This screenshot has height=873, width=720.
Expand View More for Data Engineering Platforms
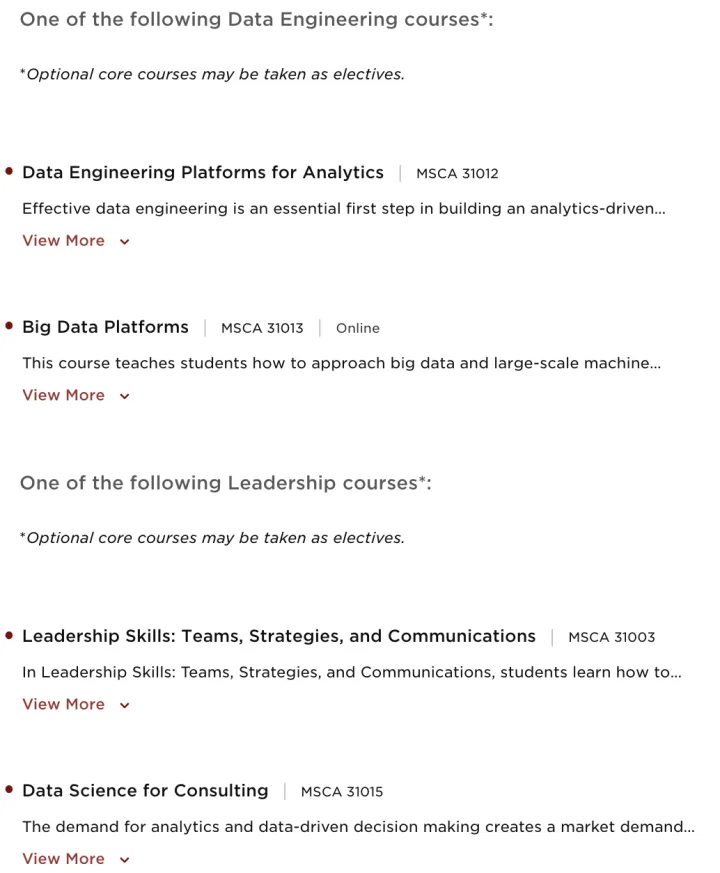click(x=64, y=241)
